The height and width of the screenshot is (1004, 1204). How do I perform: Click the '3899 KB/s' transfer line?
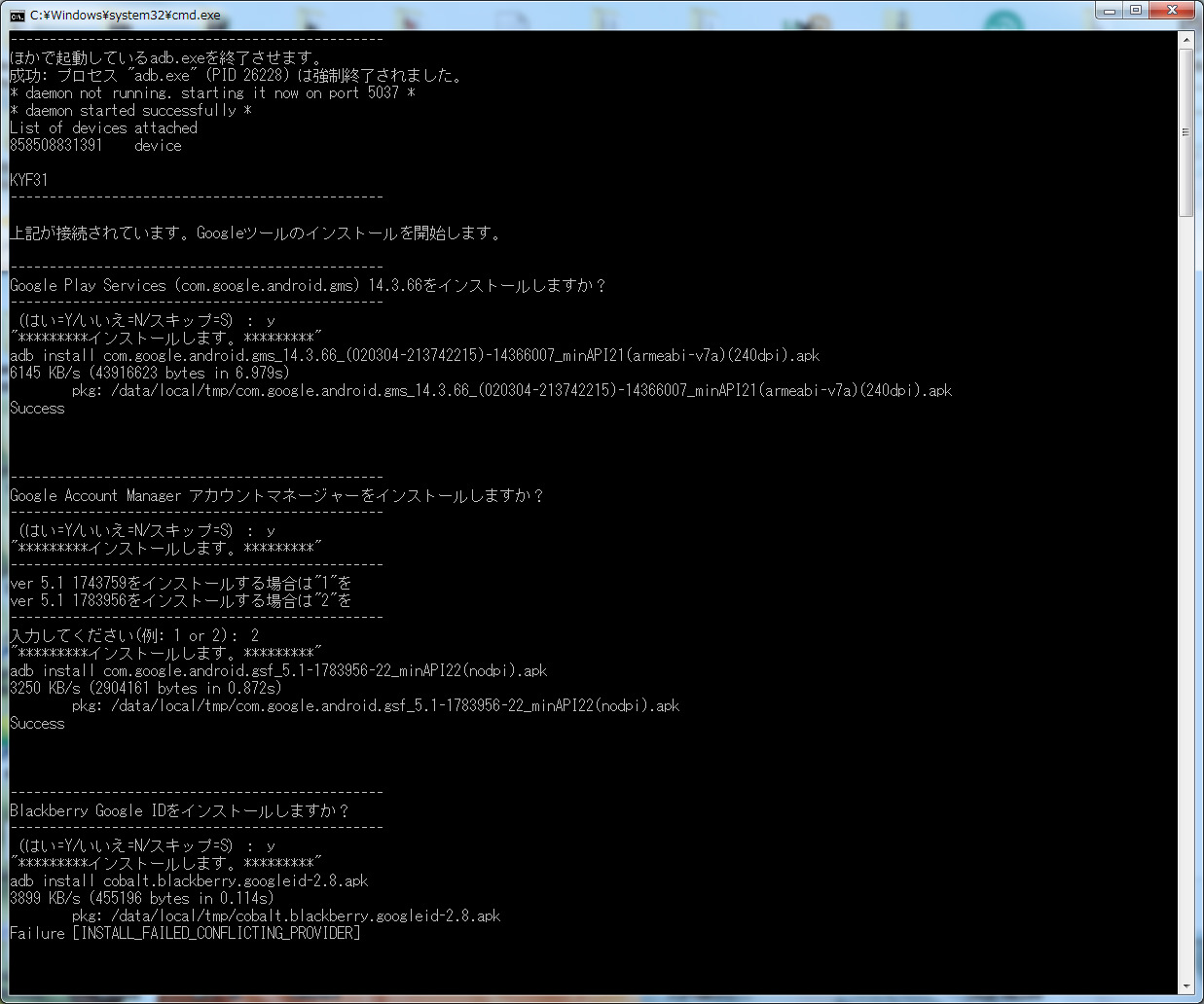click(x=142, y=898)
